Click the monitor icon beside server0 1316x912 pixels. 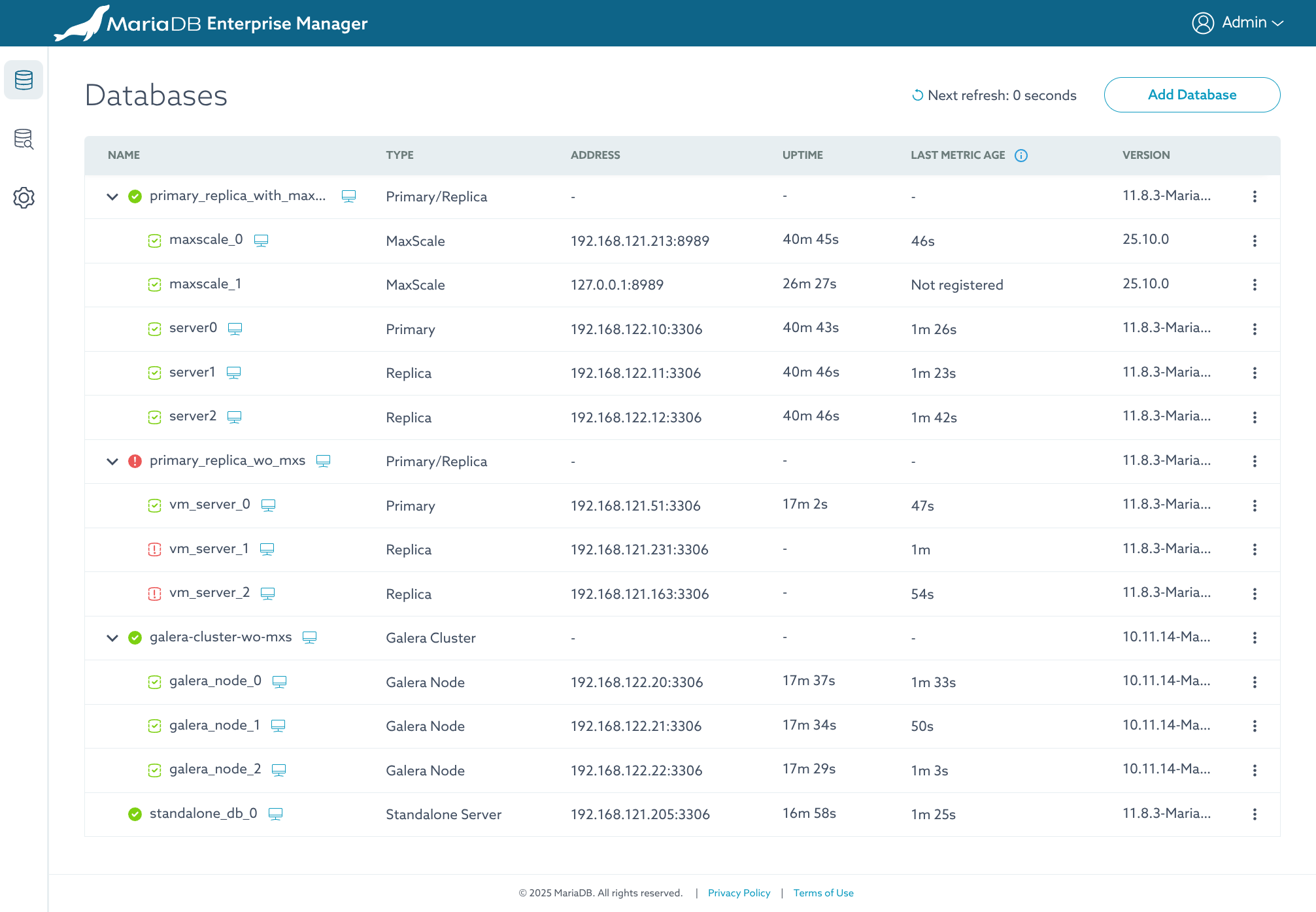click(x=235, y=329)
